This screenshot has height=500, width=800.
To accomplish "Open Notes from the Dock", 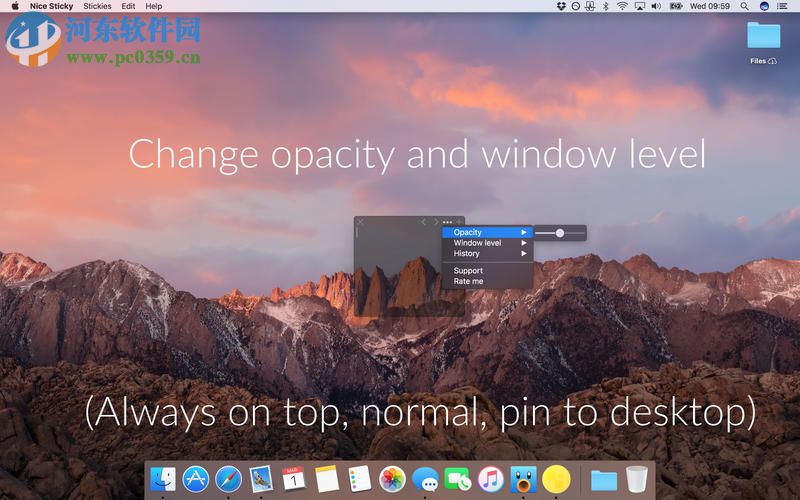I will pyautogui.click(x=327, y=479).
